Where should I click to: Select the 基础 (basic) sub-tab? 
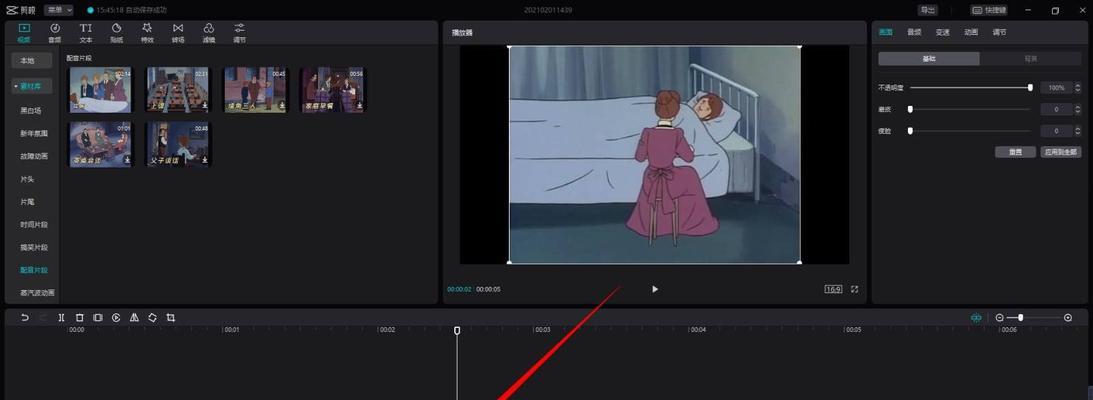[928, 59]
